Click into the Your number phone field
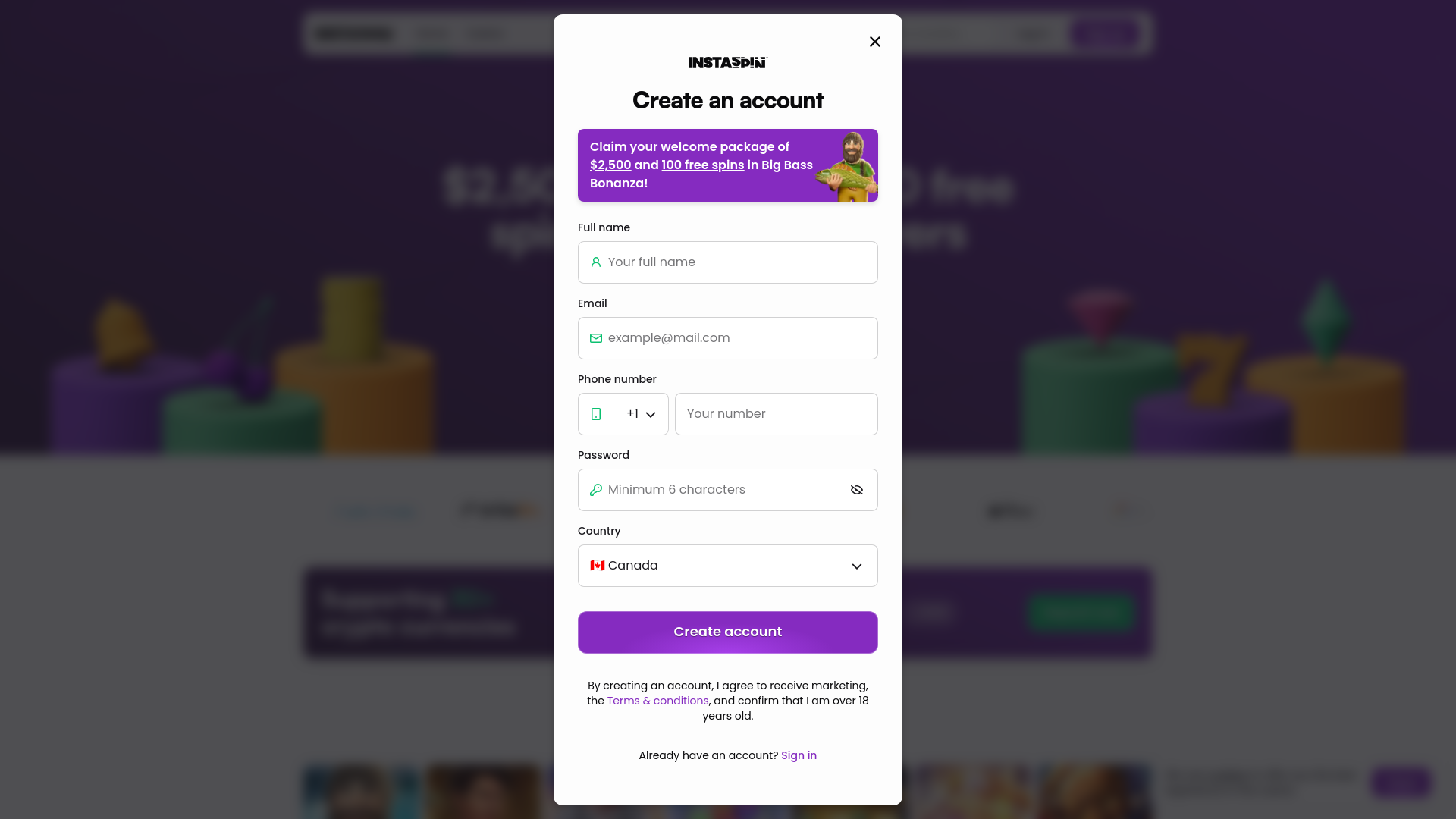This screenshot has height=819, width=1456. [x=777, y=414]
